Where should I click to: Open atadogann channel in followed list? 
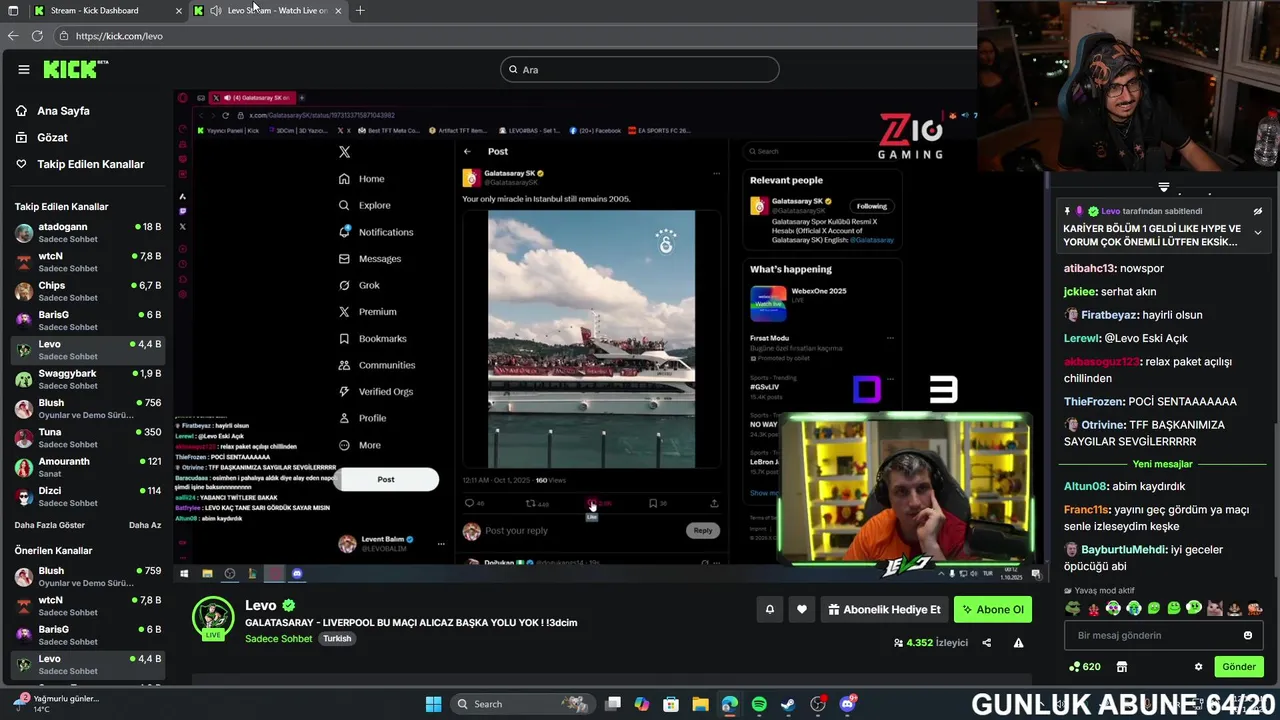[88, 232]
